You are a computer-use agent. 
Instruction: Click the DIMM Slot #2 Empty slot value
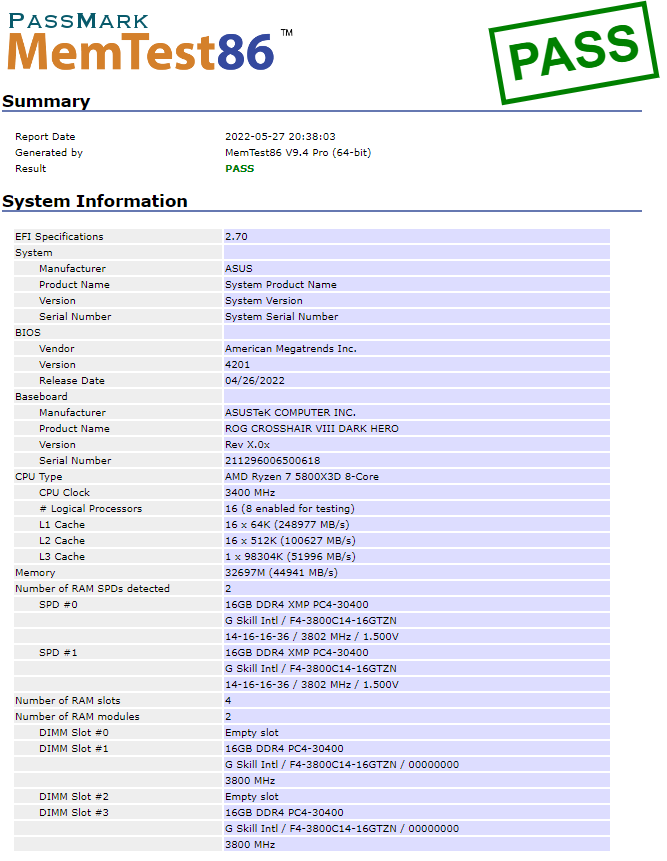252,797
